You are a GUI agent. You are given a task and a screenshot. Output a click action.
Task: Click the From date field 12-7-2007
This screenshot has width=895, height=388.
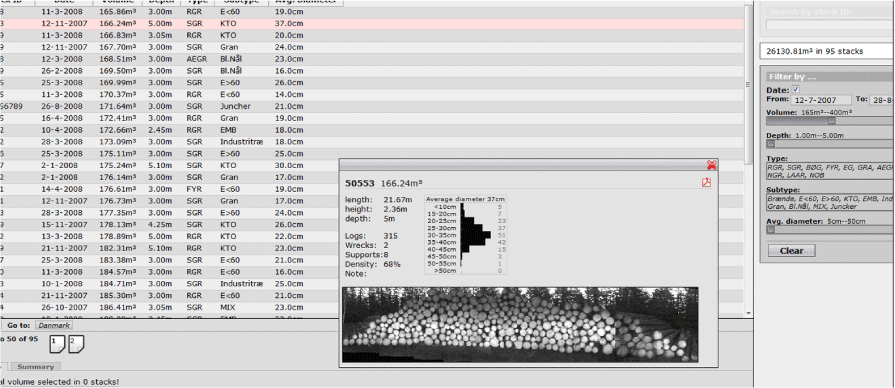click(820, 100)
